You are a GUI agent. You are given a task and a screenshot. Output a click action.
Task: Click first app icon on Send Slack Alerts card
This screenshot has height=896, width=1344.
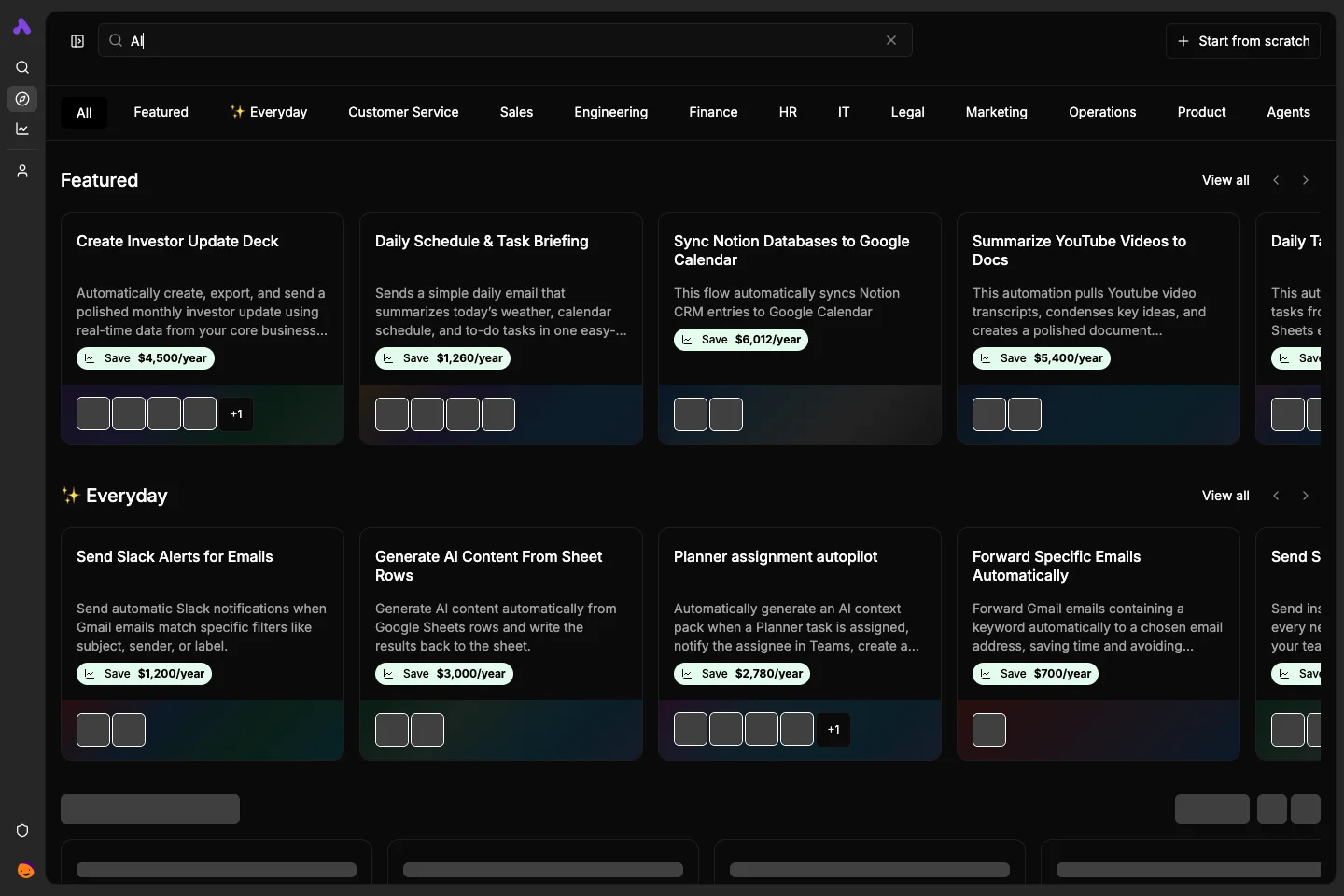(93, 730)
